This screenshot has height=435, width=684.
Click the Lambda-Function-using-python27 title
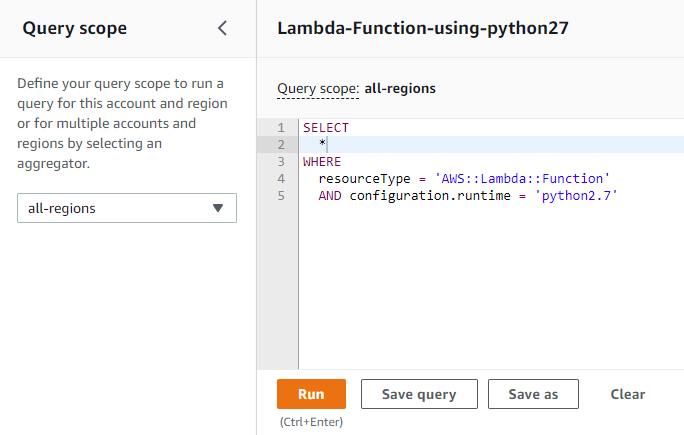(423, 28)
